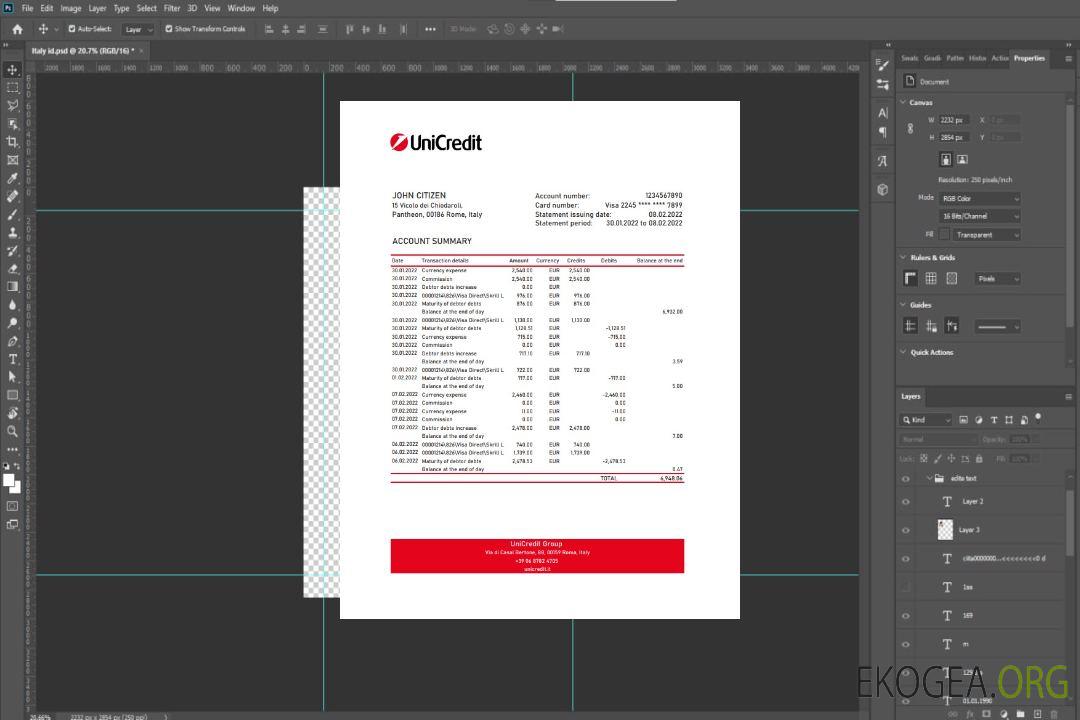Open the Image menu
Image resolution: width=1080 pixels, height=720 pixels.
(x=71, y=8)
